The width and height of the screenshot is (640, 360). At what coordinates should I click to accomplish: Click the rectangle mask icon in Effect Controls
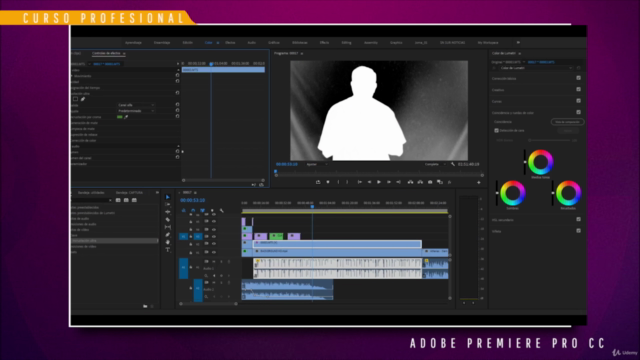[75, 99]
